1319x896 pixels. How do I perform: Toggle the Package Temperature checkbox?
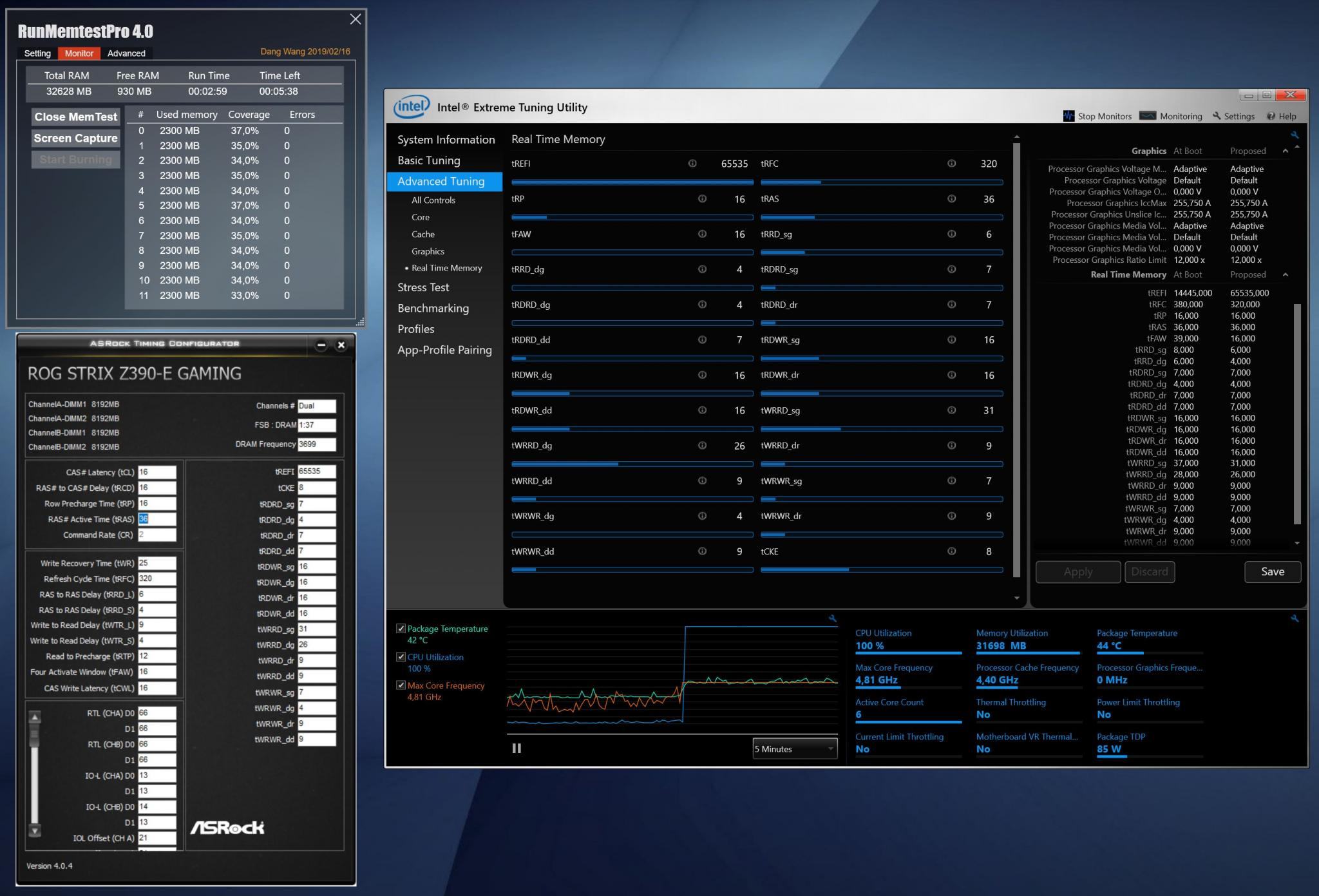(401, 629)
